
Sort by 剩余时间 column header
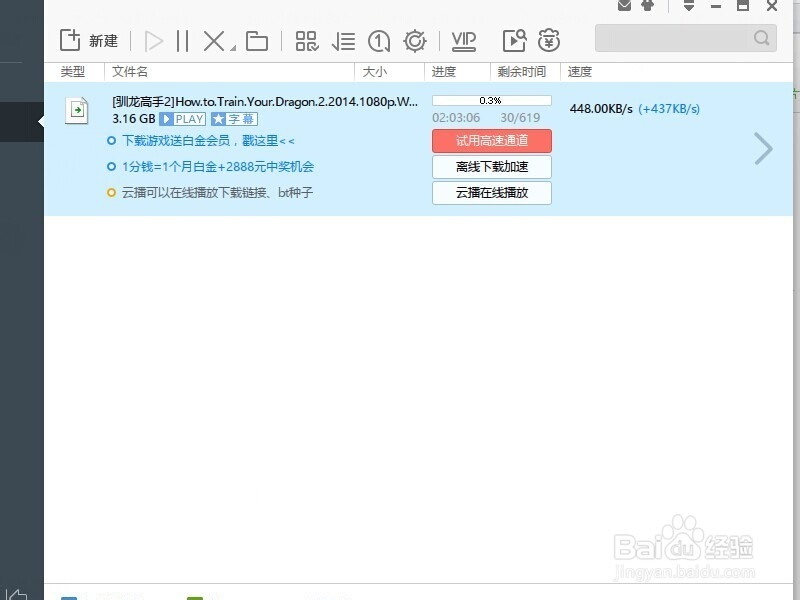pos(522,72)
